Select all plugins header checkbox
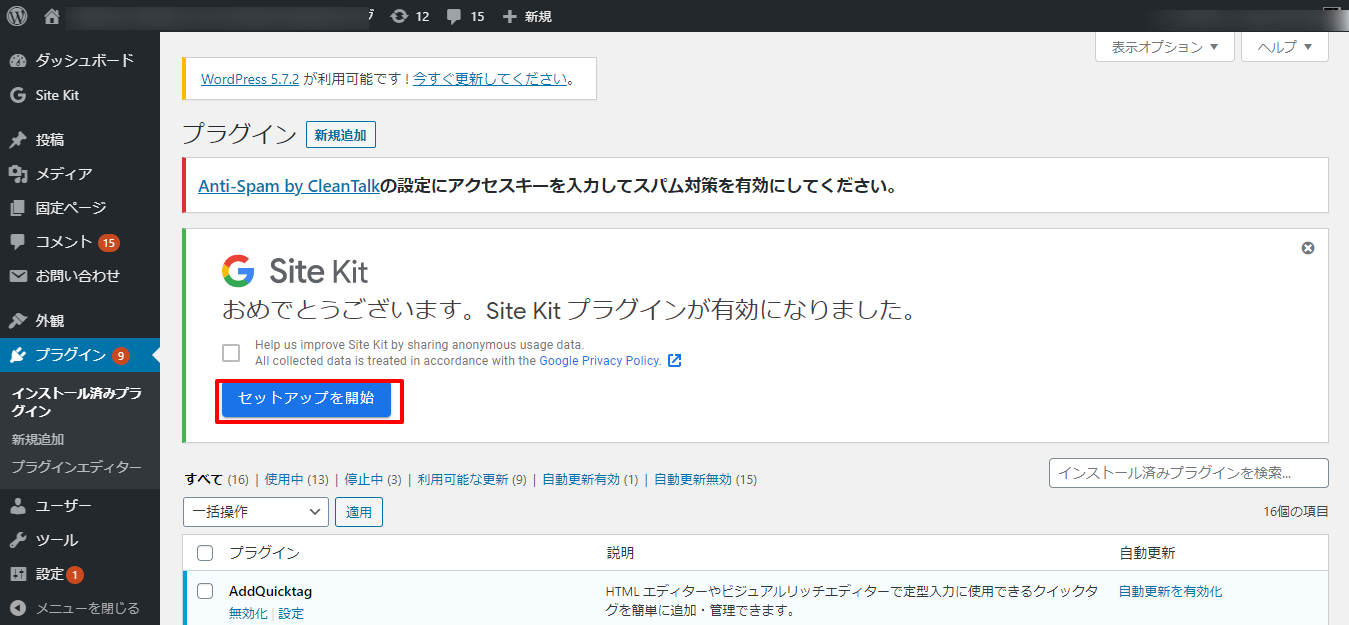Screen dimensions: 1349x625 click(x=205, y=553)
